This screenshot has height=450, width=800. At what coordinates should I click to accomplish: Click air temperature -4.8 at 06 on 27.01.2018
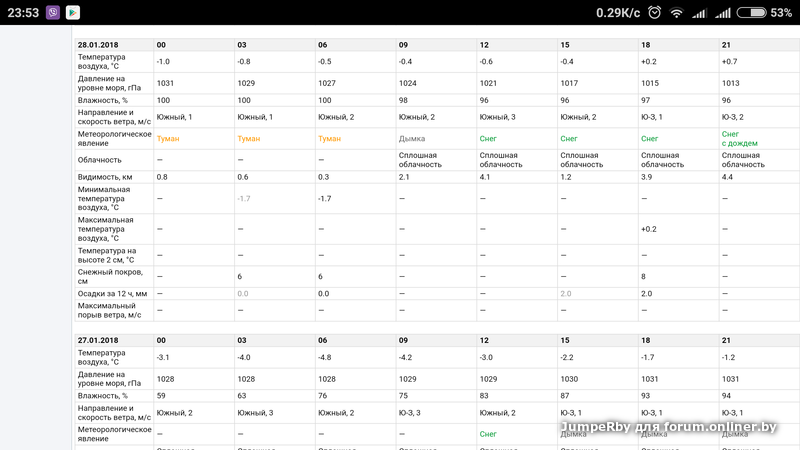click(324, 358)
